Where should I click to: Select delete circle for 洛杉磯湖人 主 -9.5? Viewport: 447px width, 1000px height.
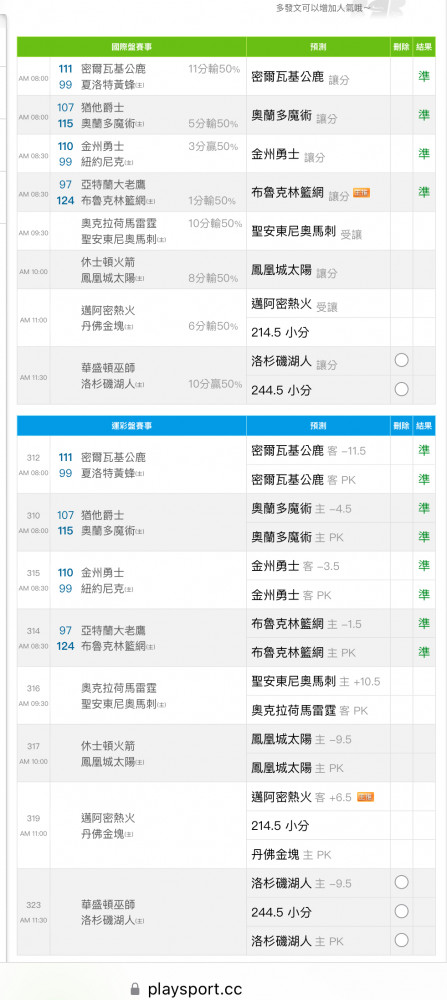coord(401,882)
